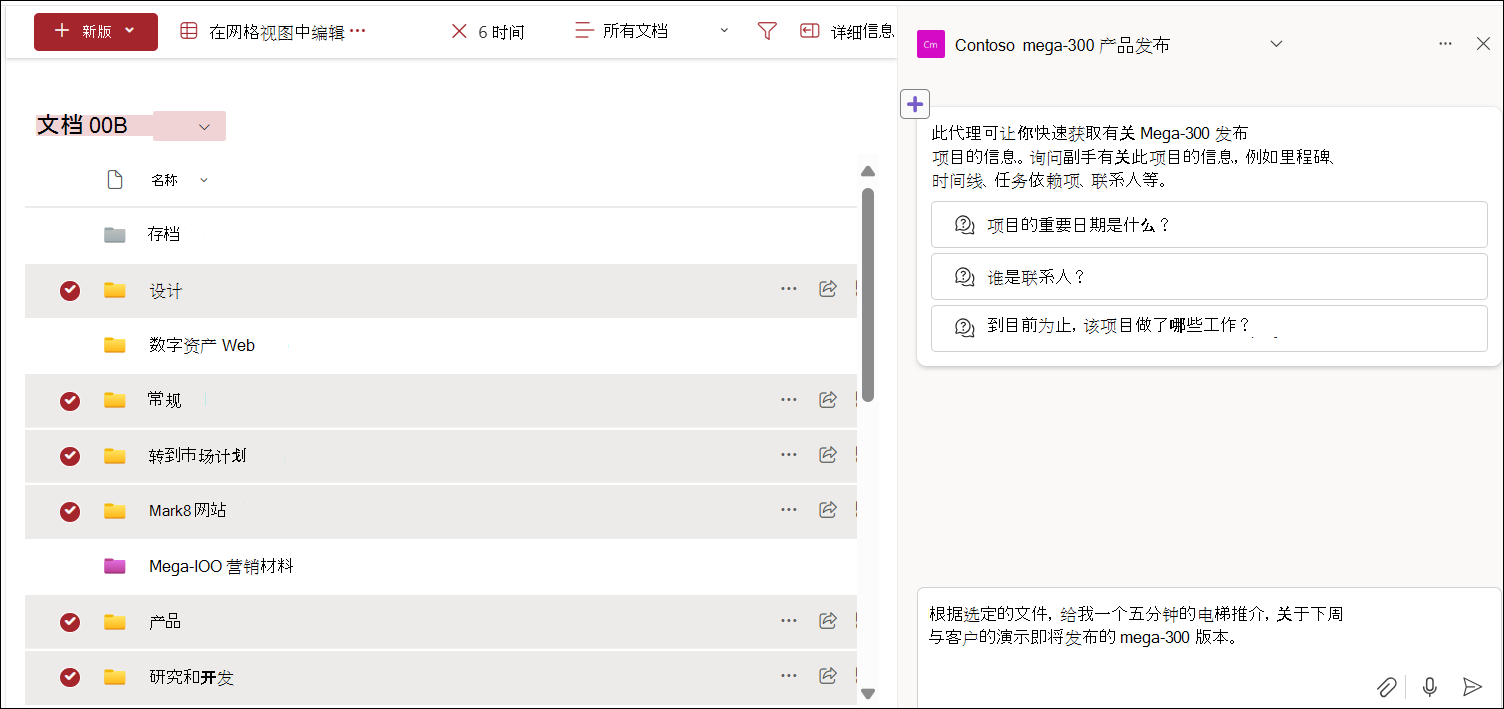
Task: Click the microphone dictation icon
Action: pos(1430,687)
